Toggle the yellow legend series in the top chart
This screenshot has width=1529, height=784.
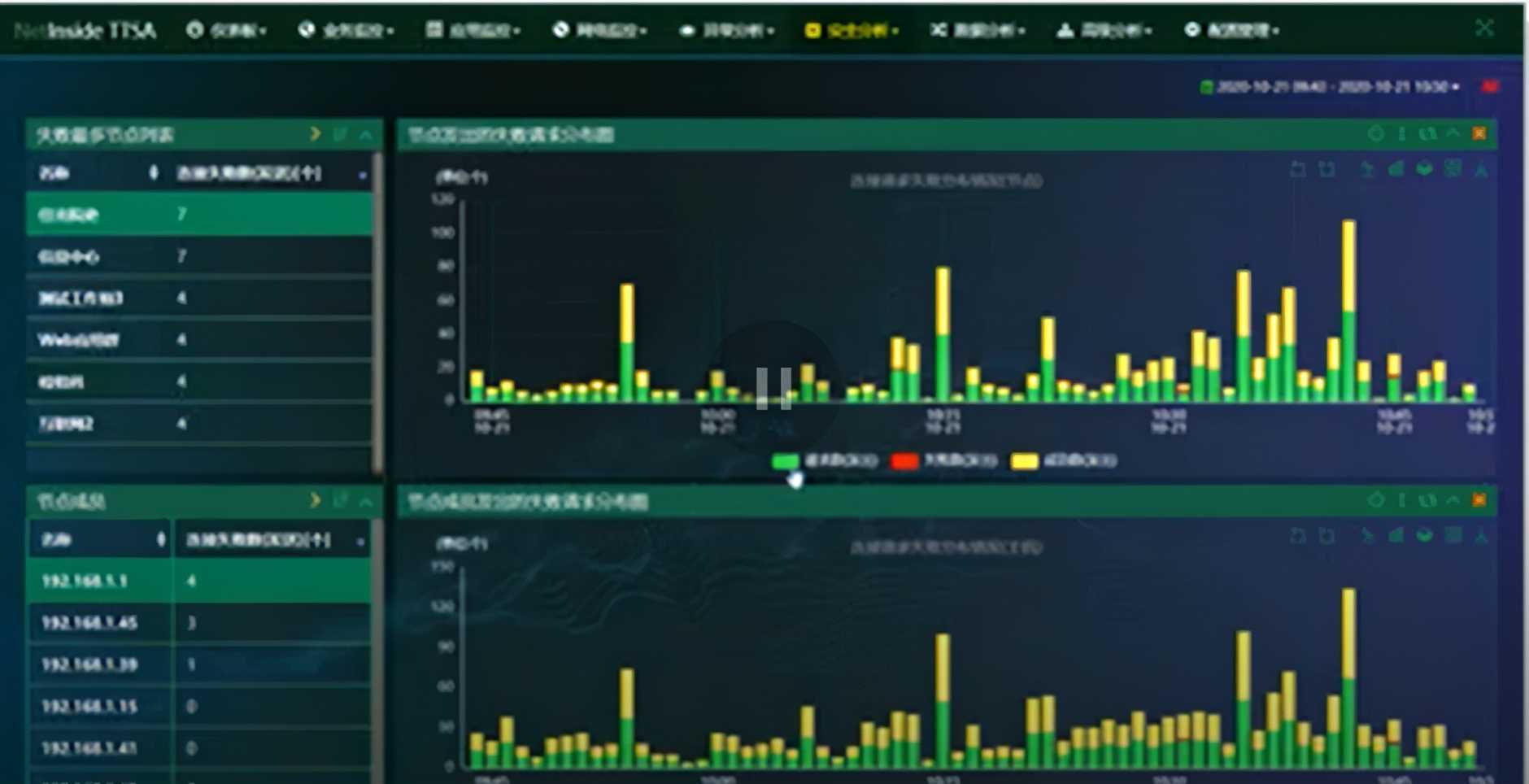[1064, 461]
